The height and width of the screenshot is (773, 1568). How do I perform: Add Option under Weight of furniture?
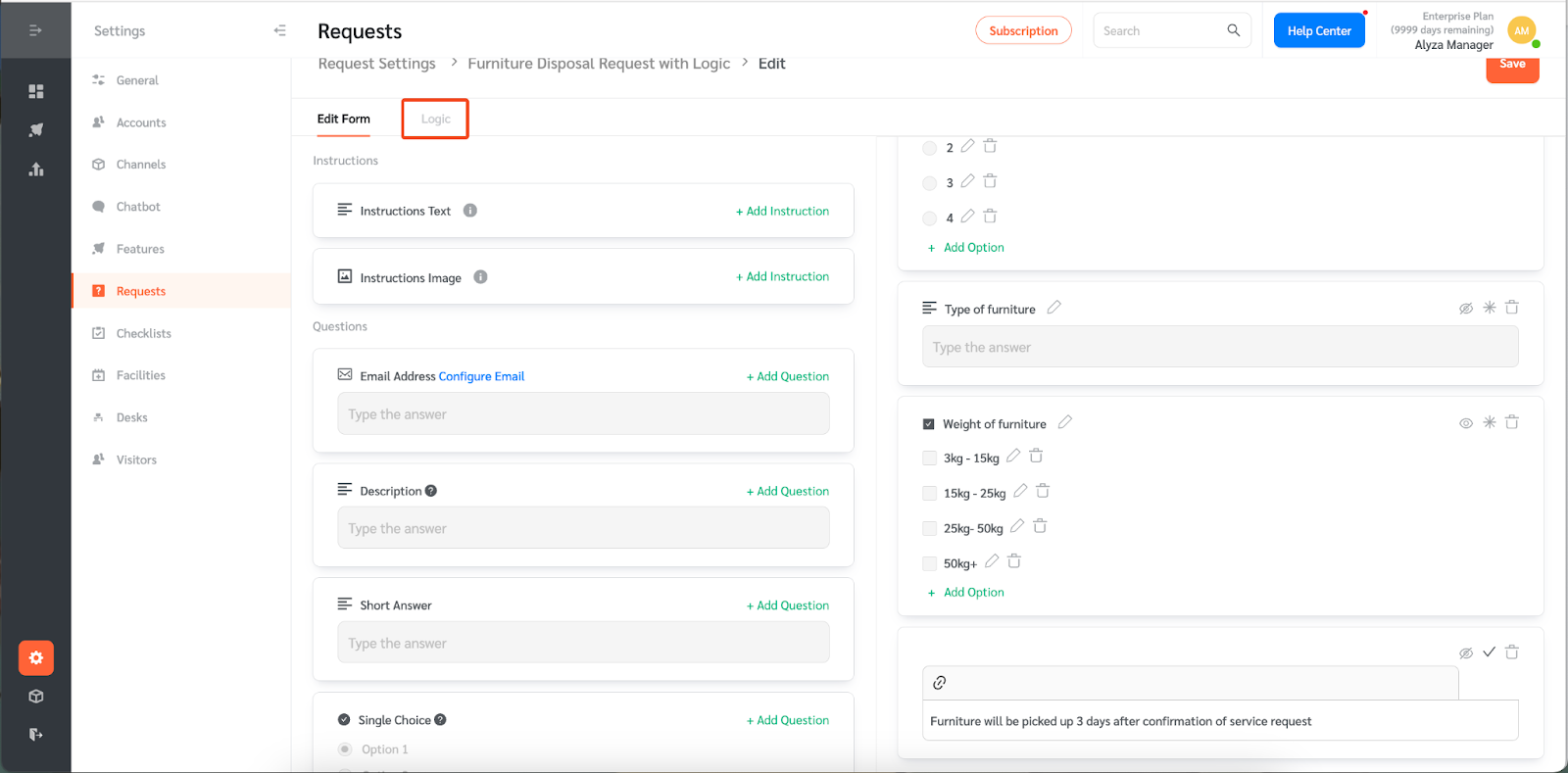coord(966,592)
